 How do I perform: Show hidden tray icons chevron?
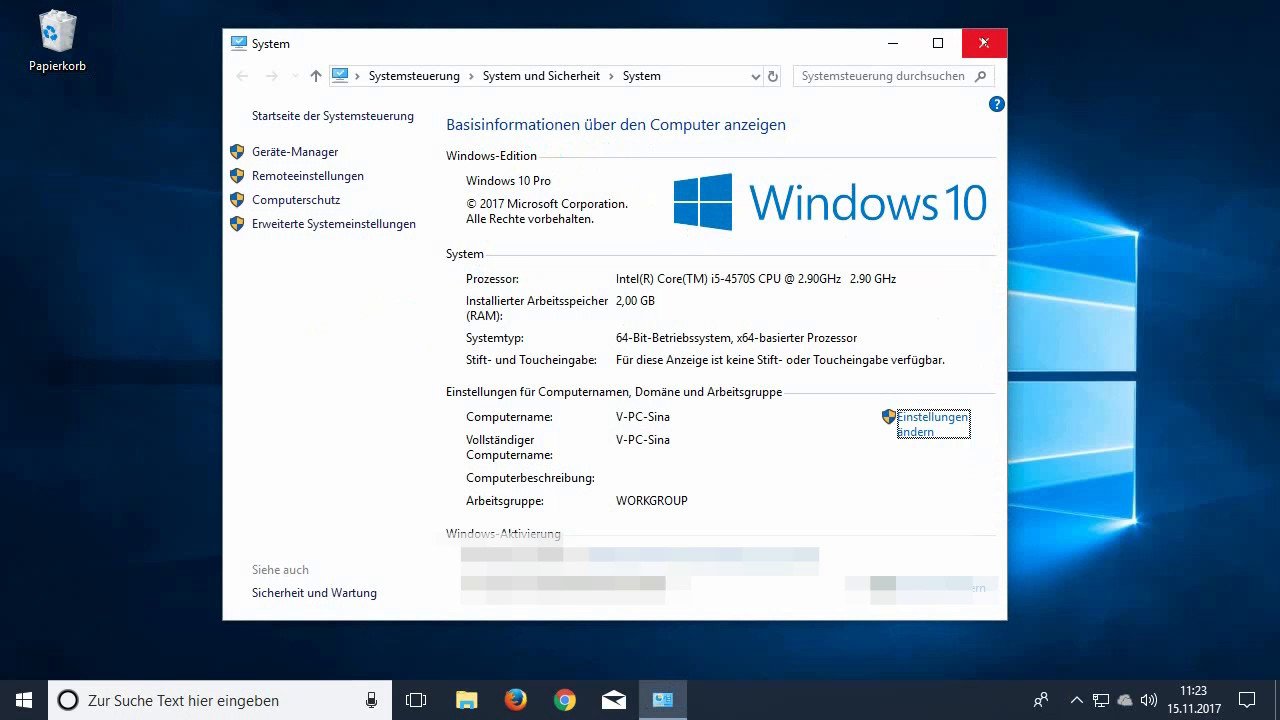(1076, 700)
